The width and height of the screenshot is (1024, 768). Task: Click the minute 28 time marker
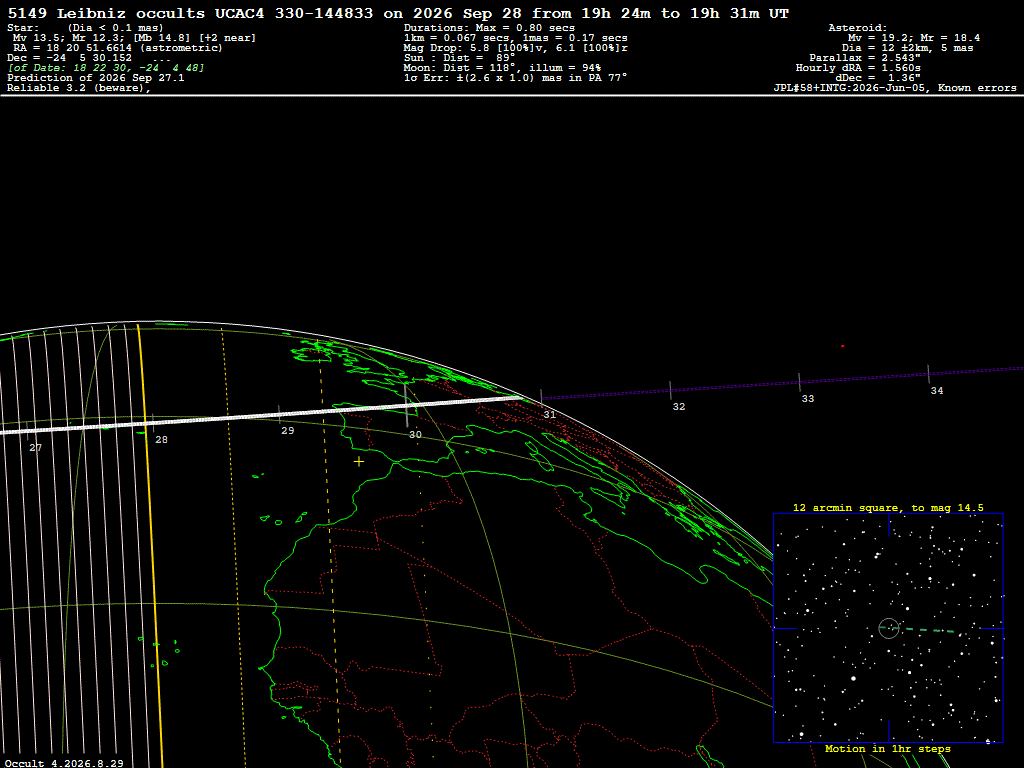click(161, 440)
